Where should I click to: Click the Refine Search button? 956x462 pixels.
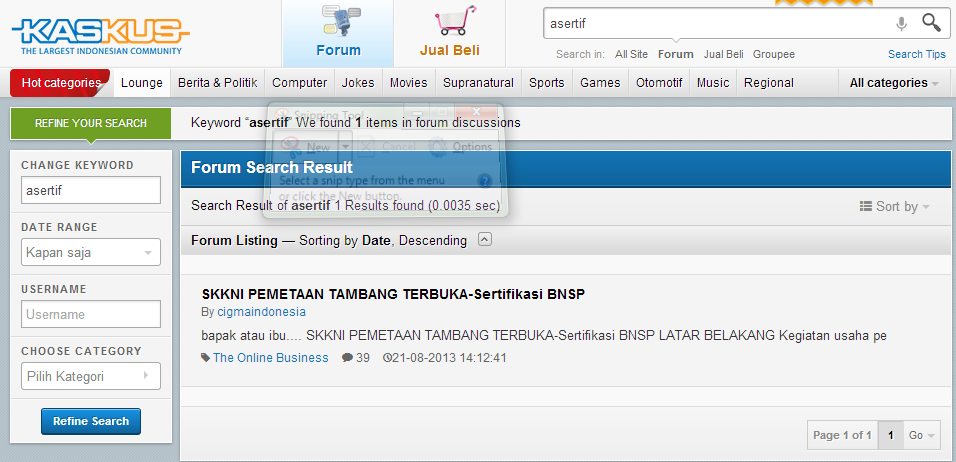tap(91, 421)
